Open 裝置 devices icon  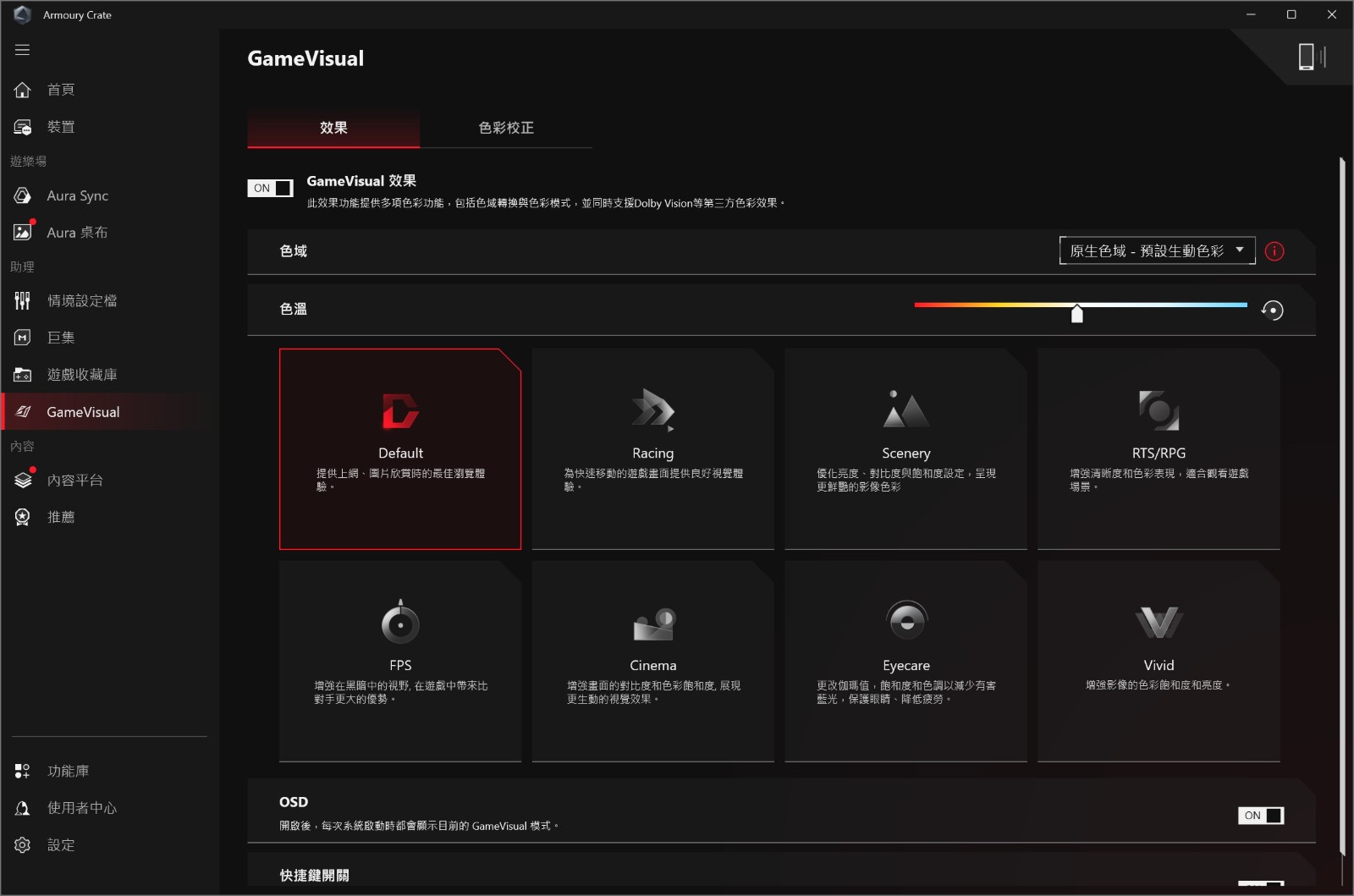(23, 127)
